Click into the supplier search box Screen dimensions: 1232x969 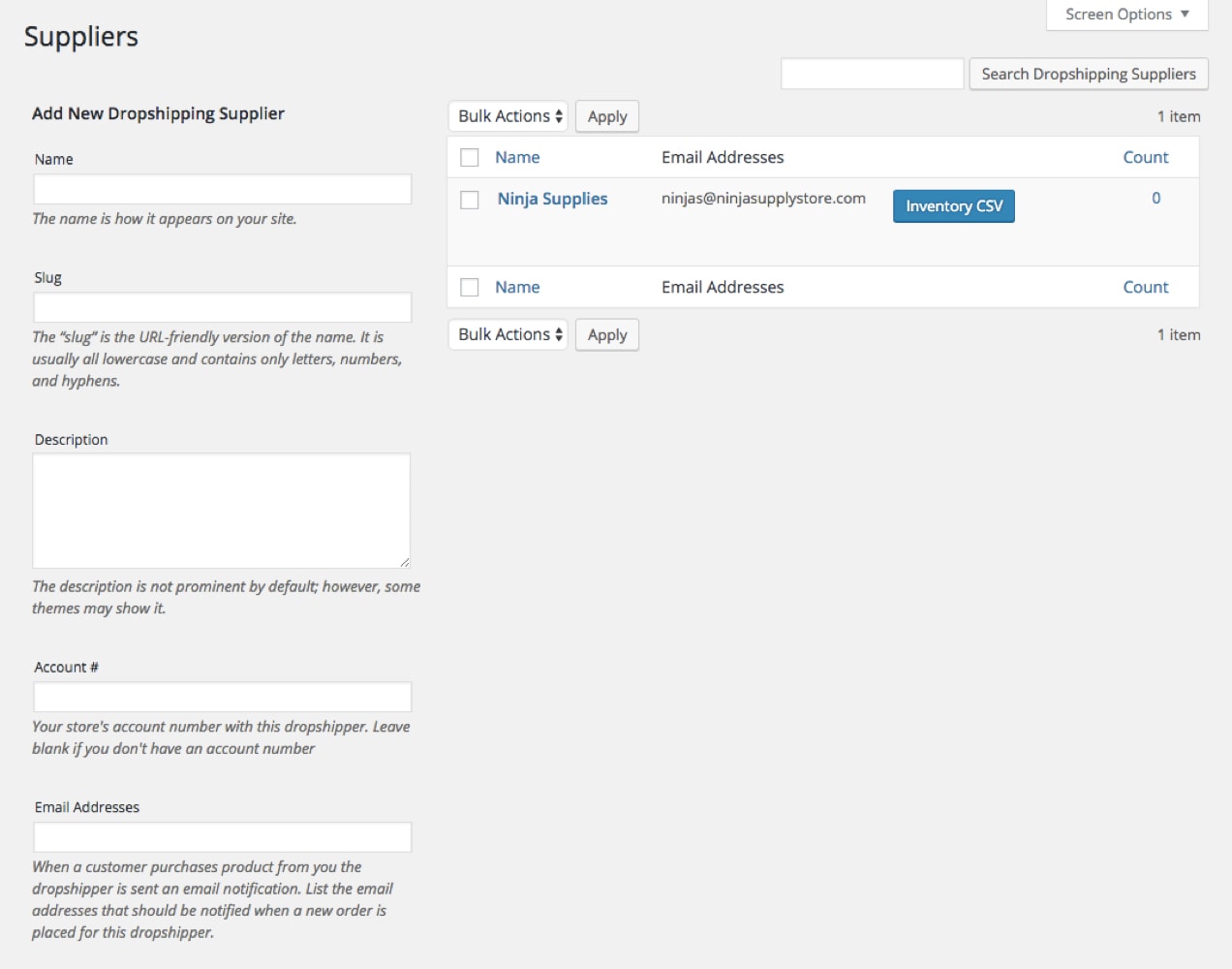(871, 73)
